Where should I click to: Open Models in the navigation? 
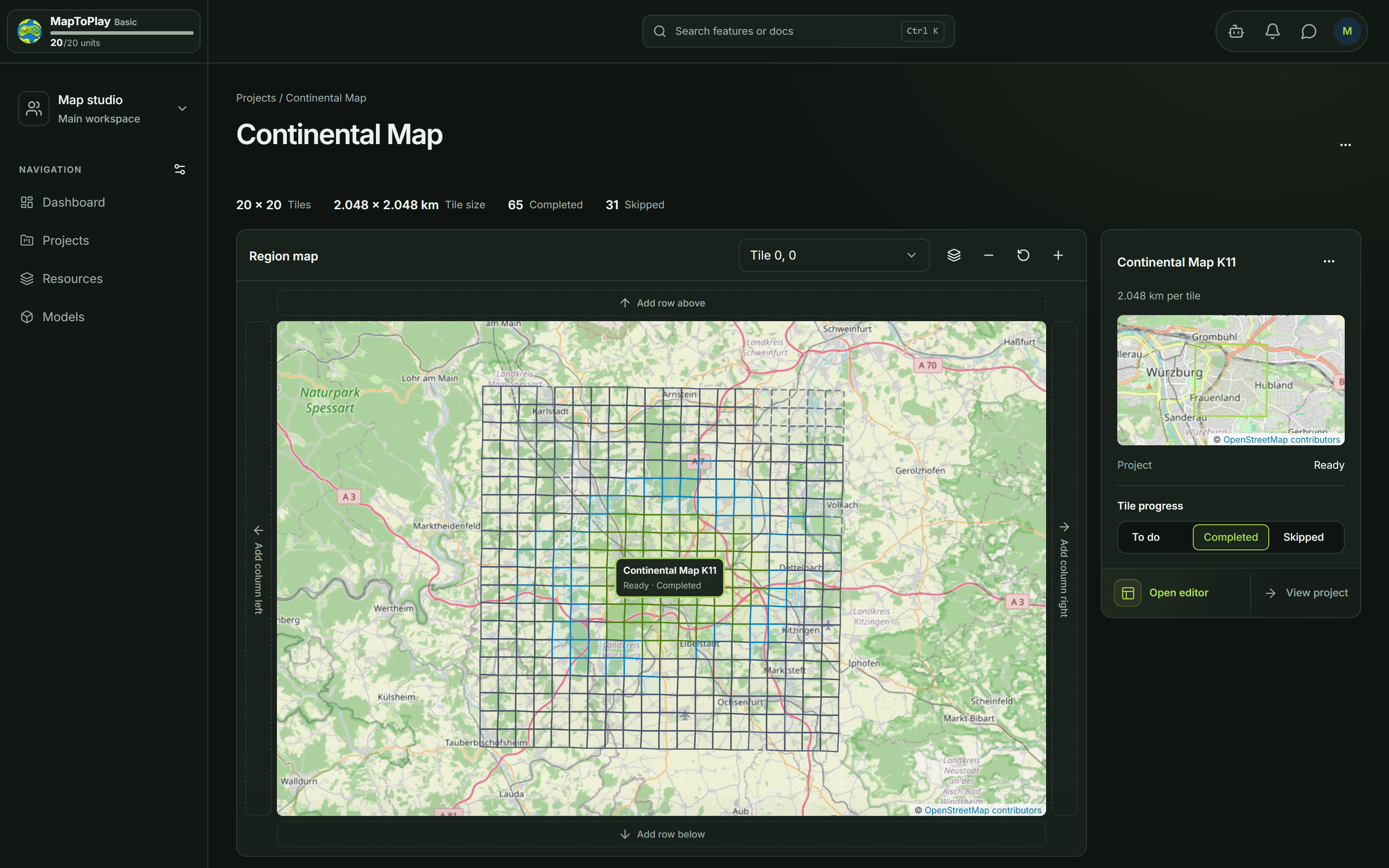(104, 317)
